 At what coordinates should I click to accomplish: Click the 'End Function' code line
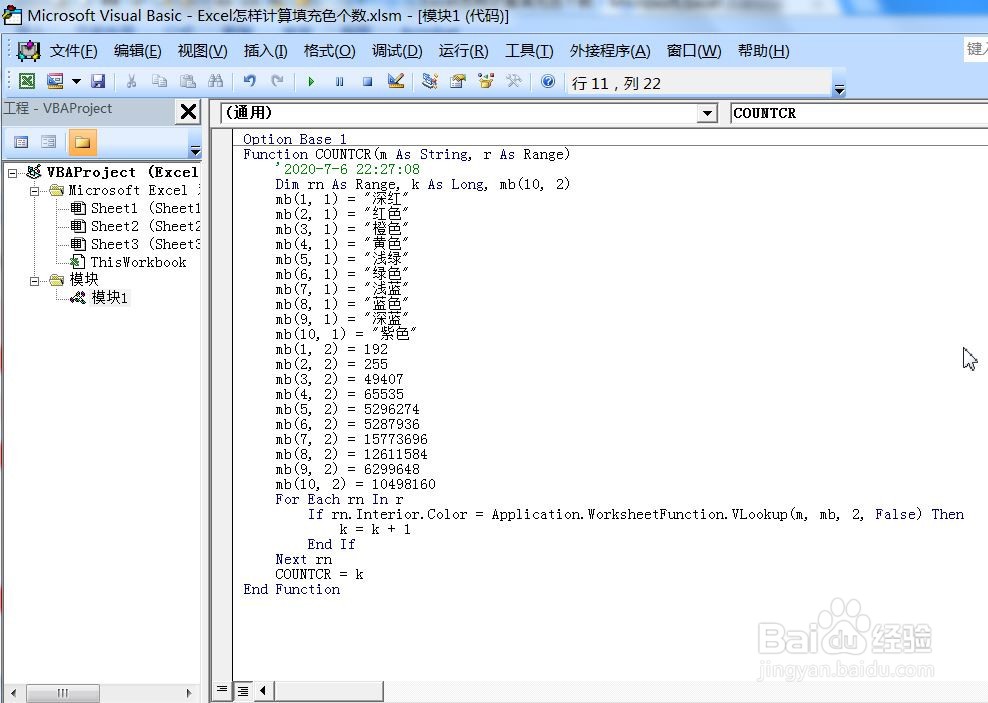[292, 590]
